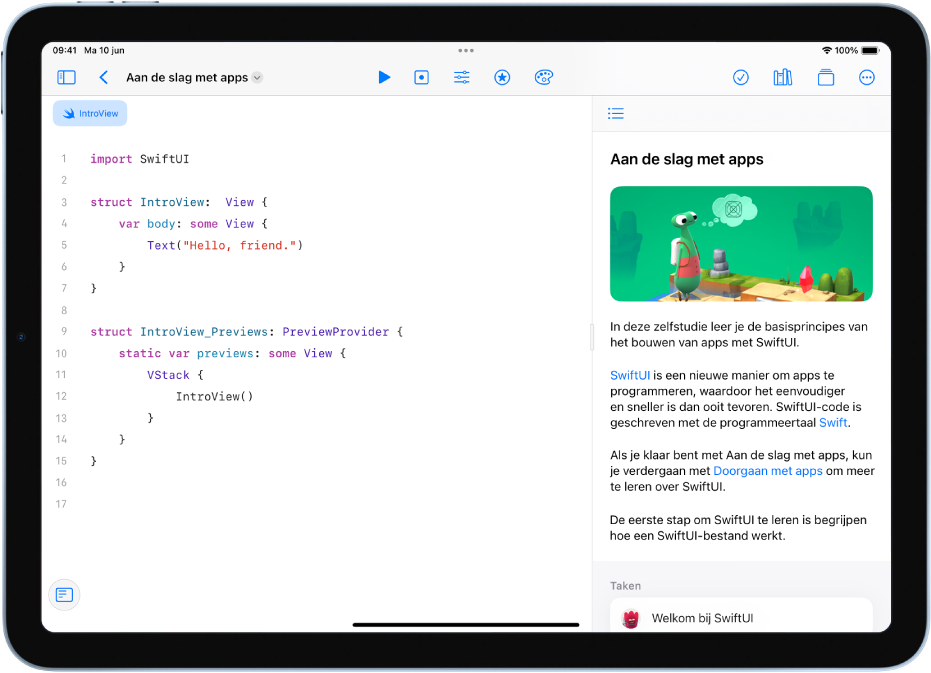
Task: Click the checkmark circle icon
Action: pos(740,77)
